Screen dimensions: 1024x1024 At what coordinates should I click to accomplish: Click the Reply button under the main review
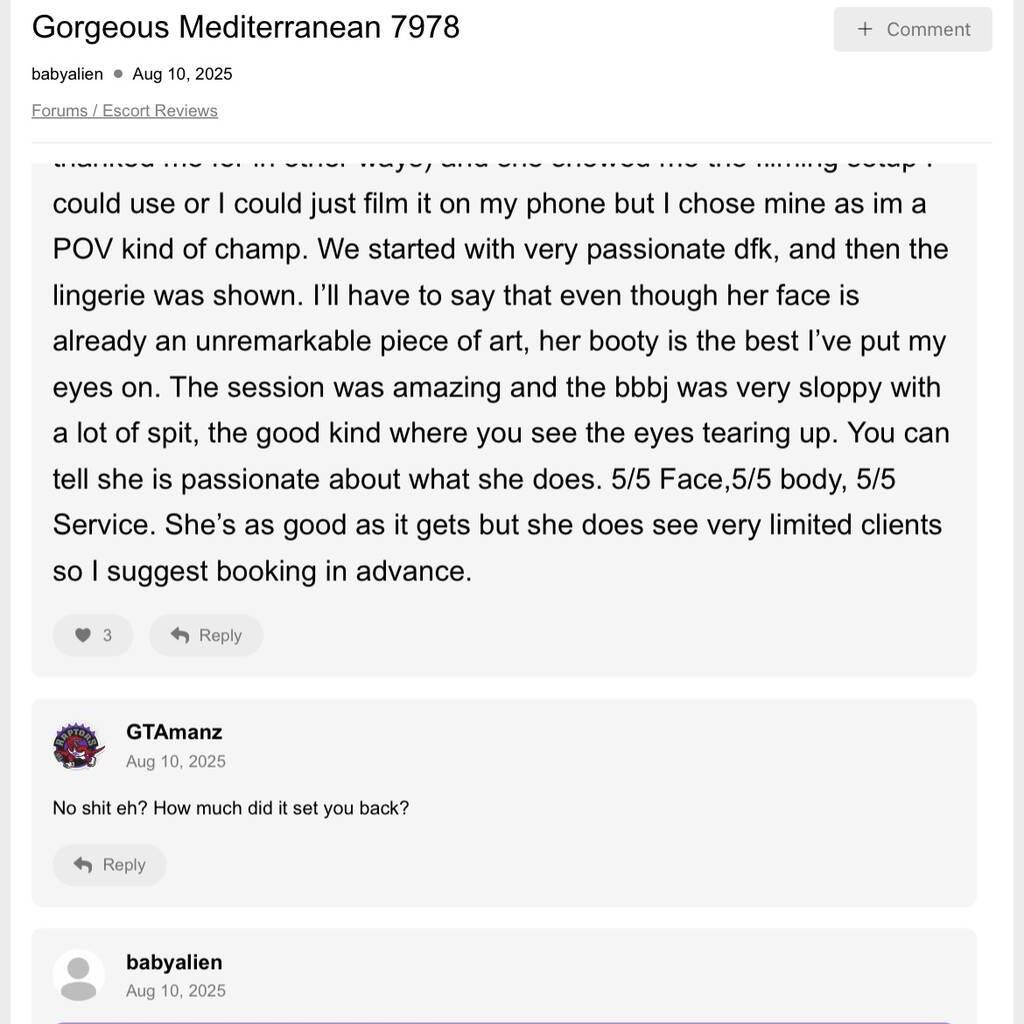pyautogui.click(x=206, y=634)
